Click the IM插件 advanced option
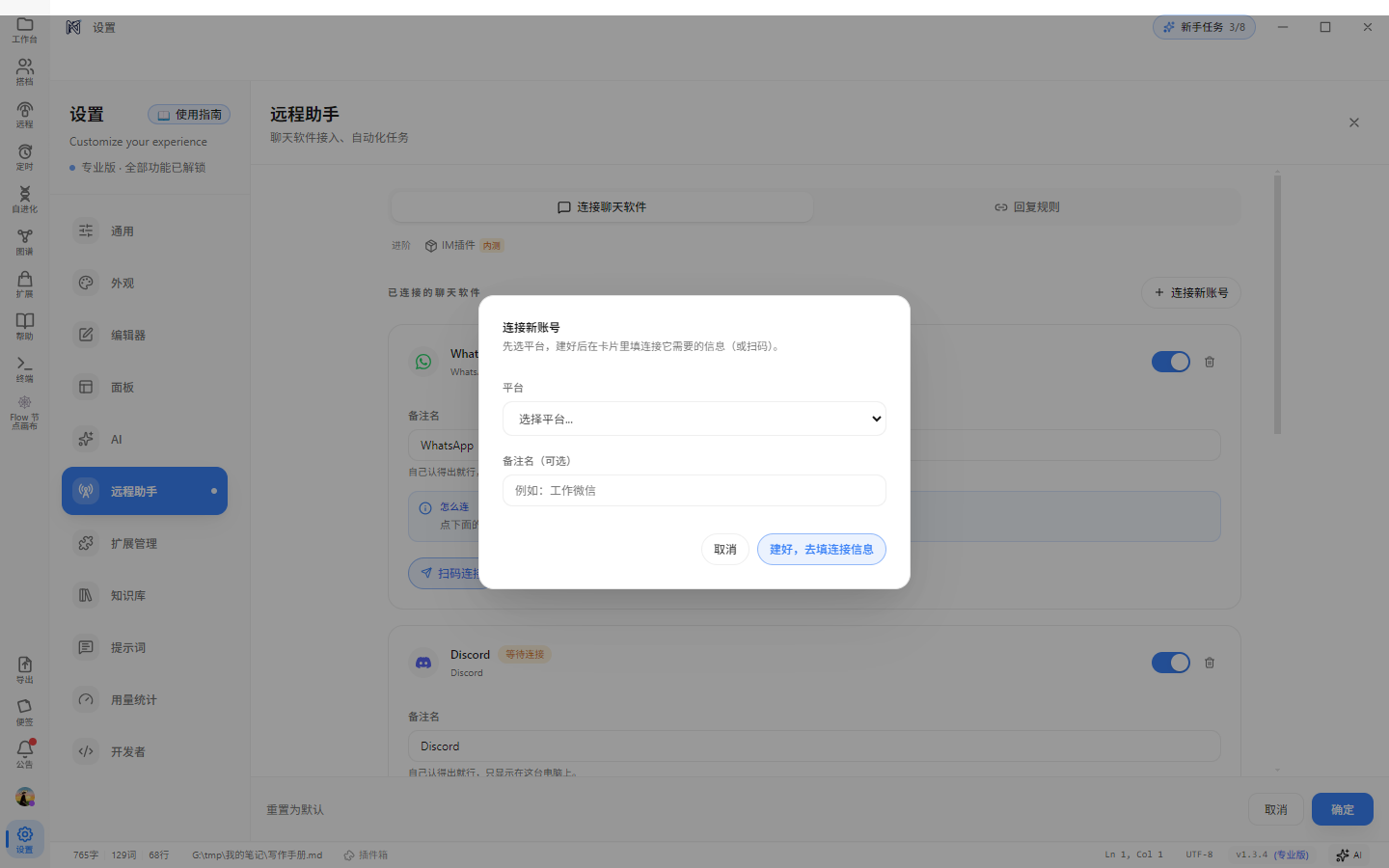This screenshot has height=868, width=1389. click(464, 246)
